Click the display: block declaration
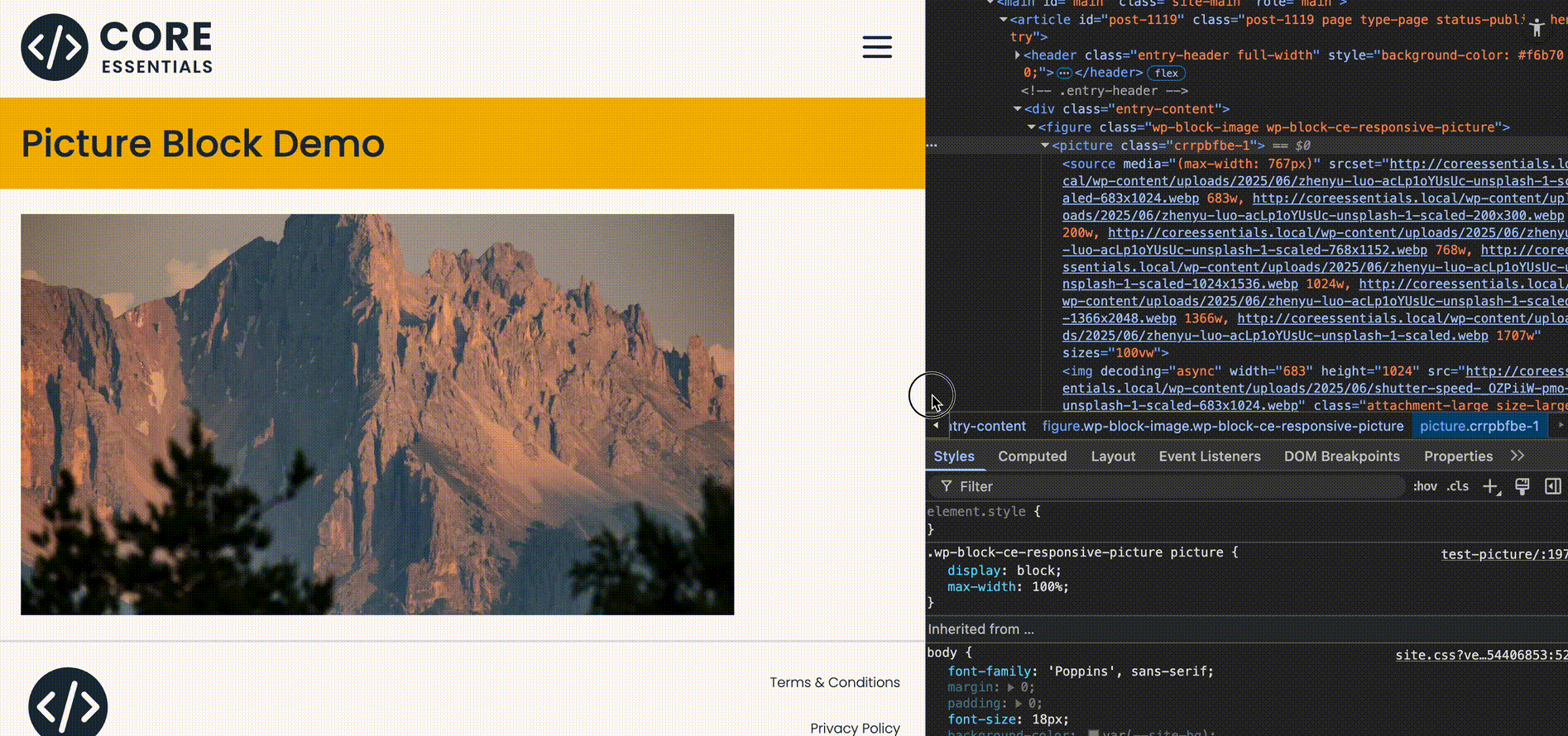 (x=1004, y=571)
